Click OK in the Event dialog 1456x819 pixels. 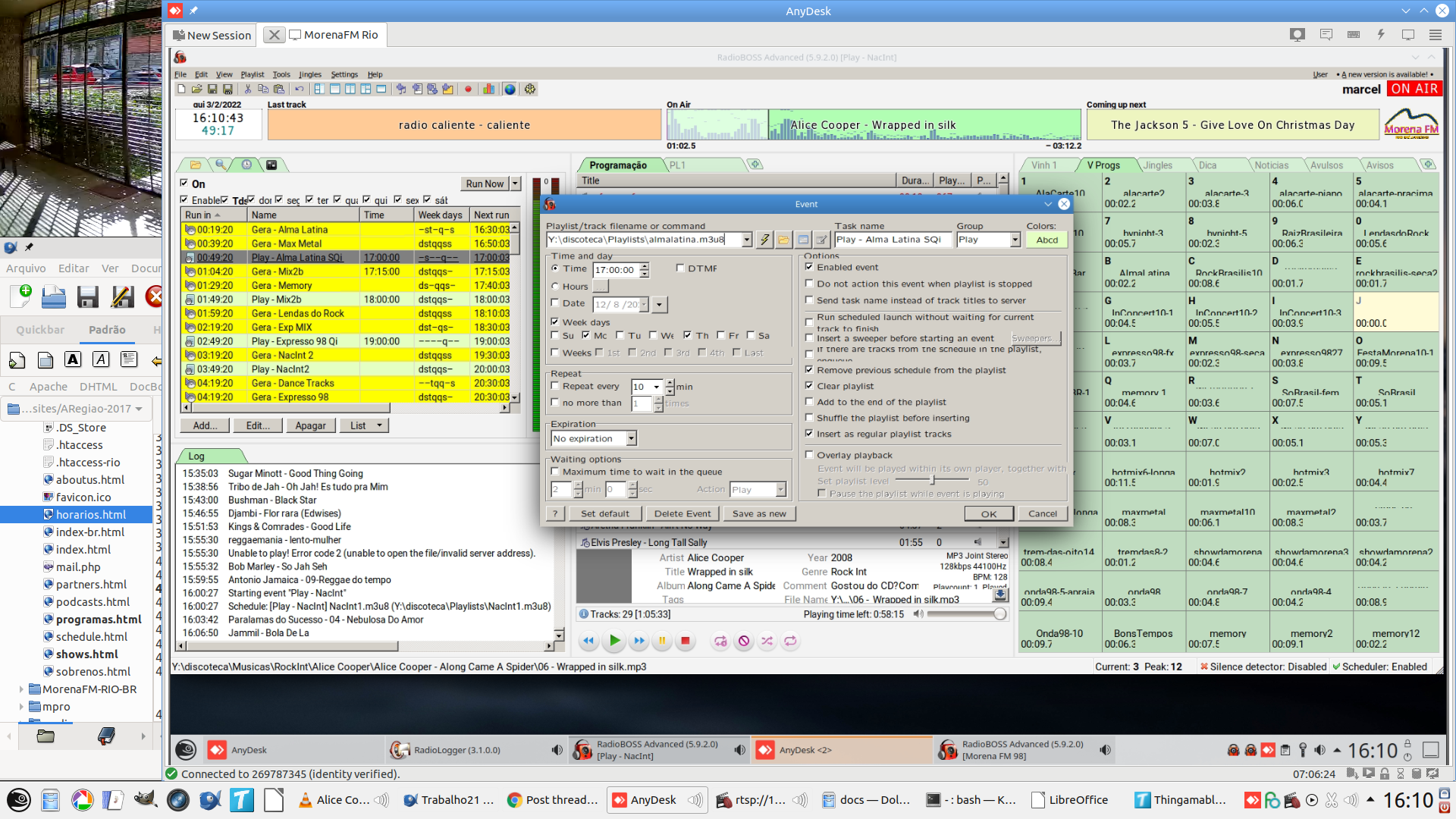989,513
